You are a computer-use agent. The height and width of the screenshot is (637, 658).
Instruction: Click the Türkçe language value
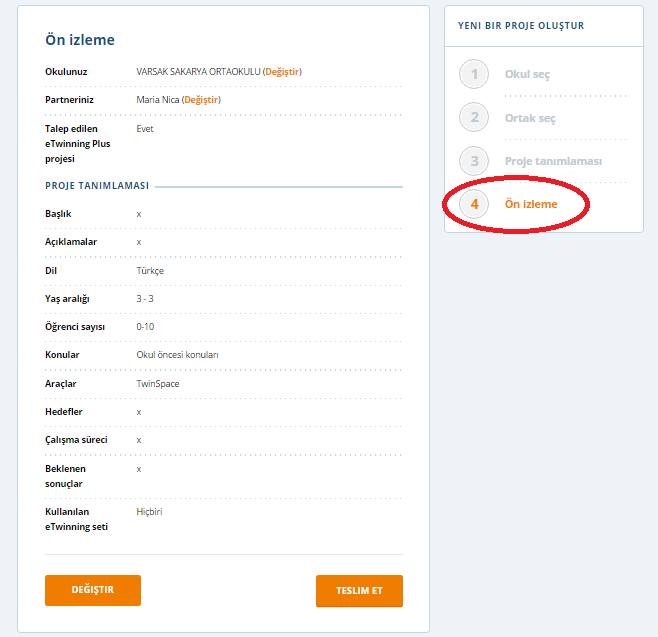click(150, 270)
